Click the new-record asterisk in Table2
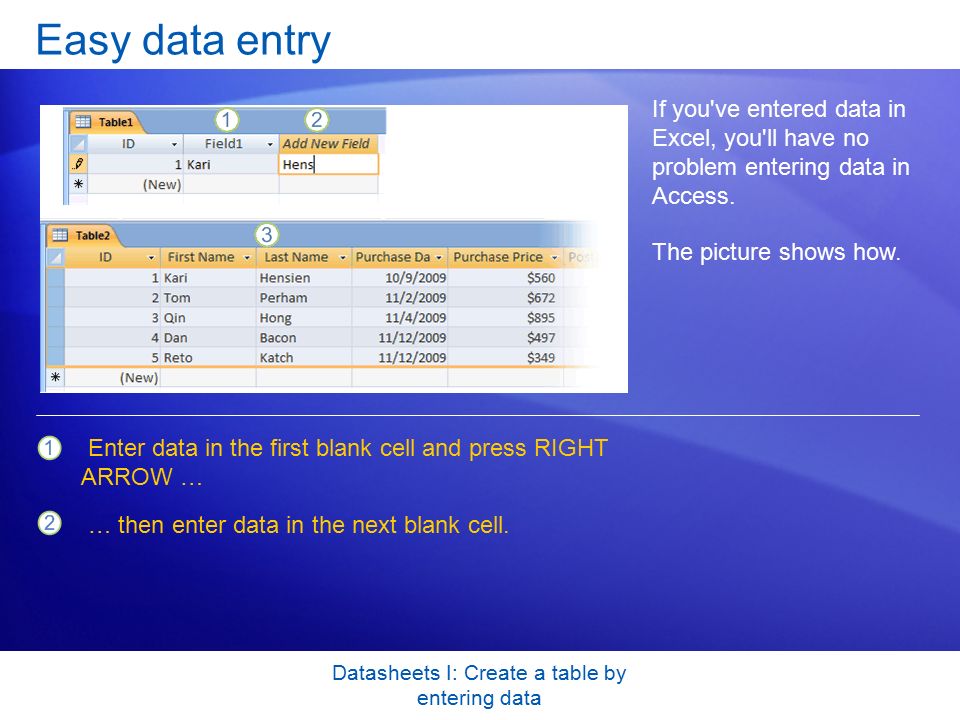The image size is (960, 720). point(56,377)
